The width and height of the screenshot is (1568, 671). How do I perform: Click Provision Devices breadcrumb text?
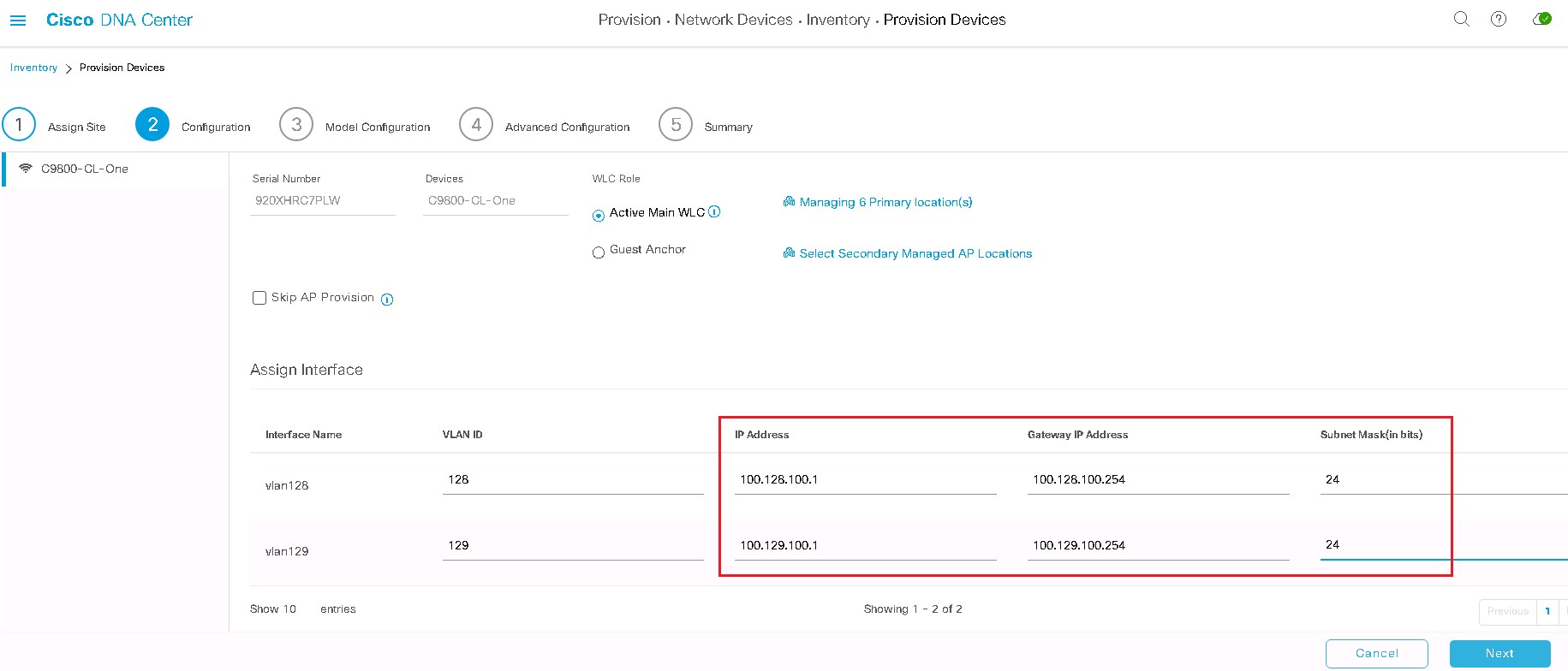[x=122, y=68]
